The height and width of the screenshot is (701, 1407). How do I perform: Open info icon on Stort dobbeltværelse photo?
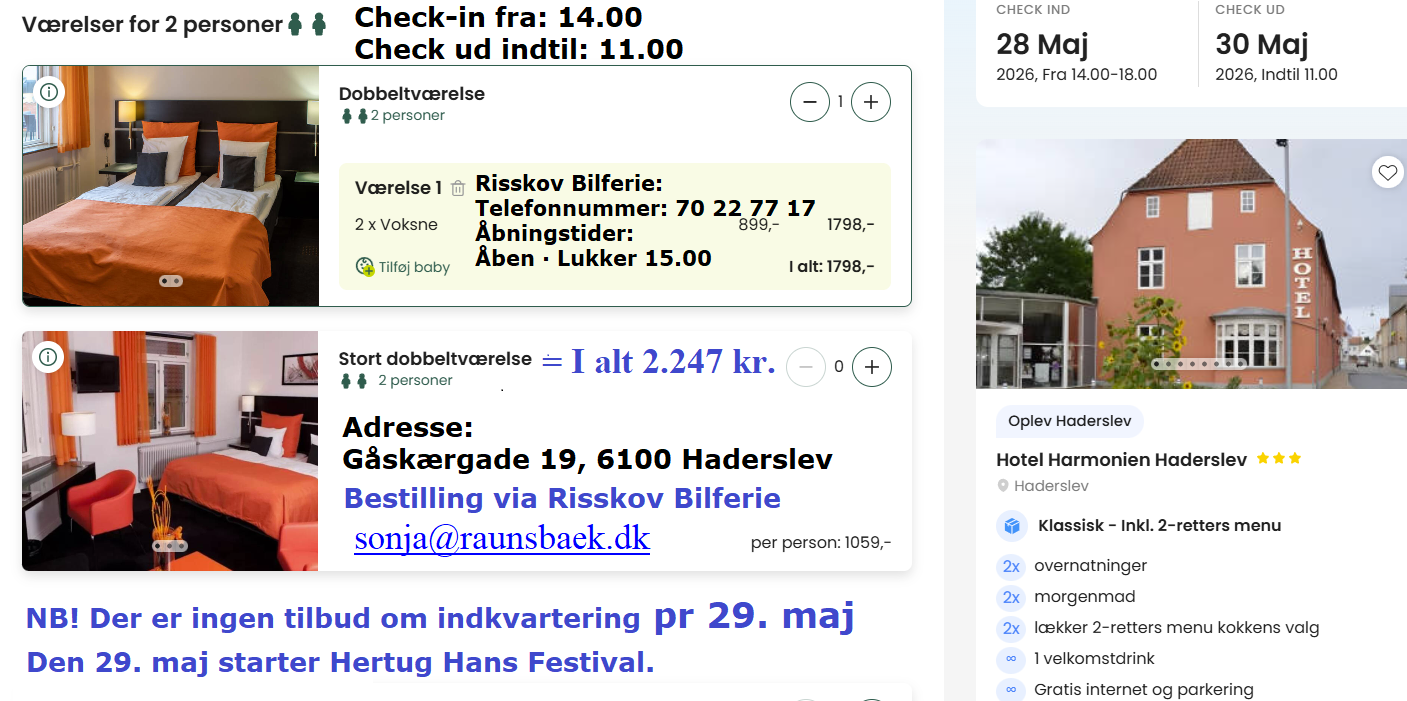pos(49,357)
